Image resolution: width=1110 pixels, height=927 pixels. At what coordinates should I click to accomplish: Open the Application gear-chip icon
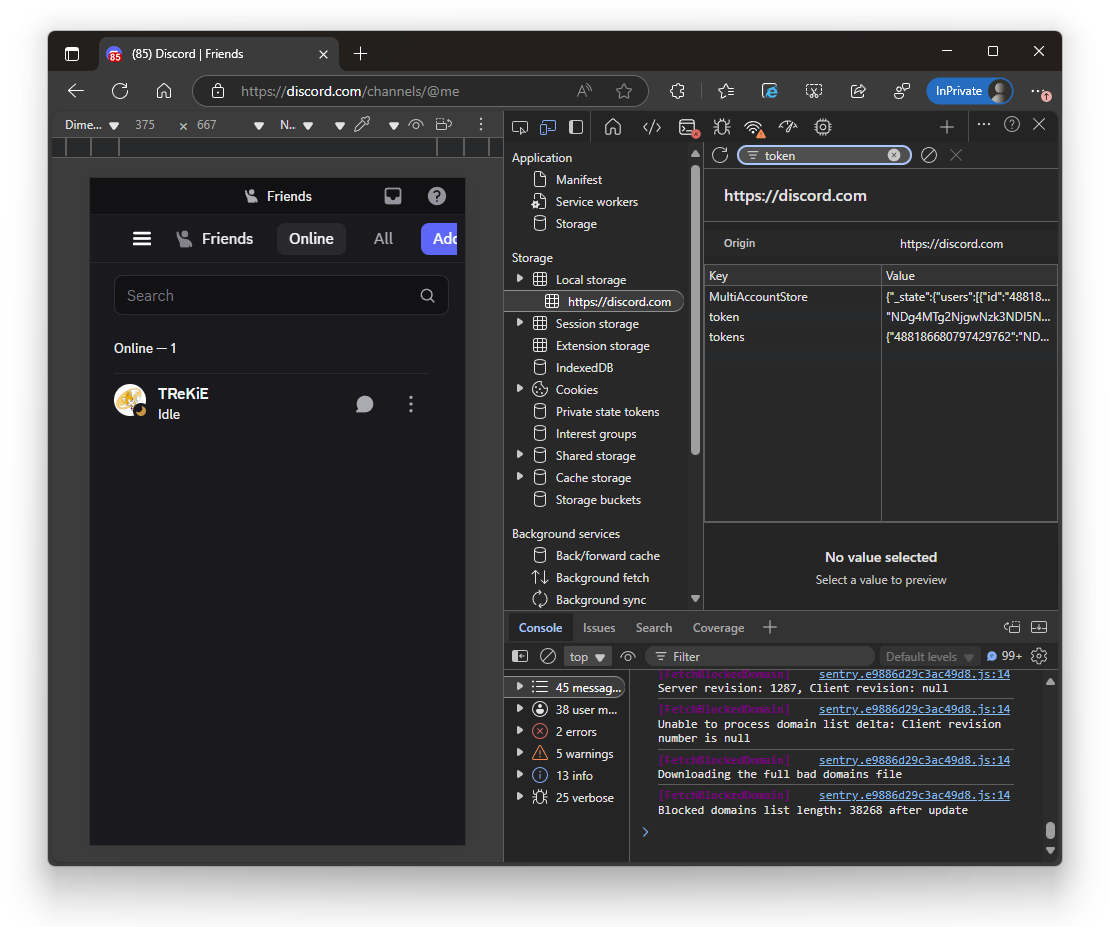point(823,127)
